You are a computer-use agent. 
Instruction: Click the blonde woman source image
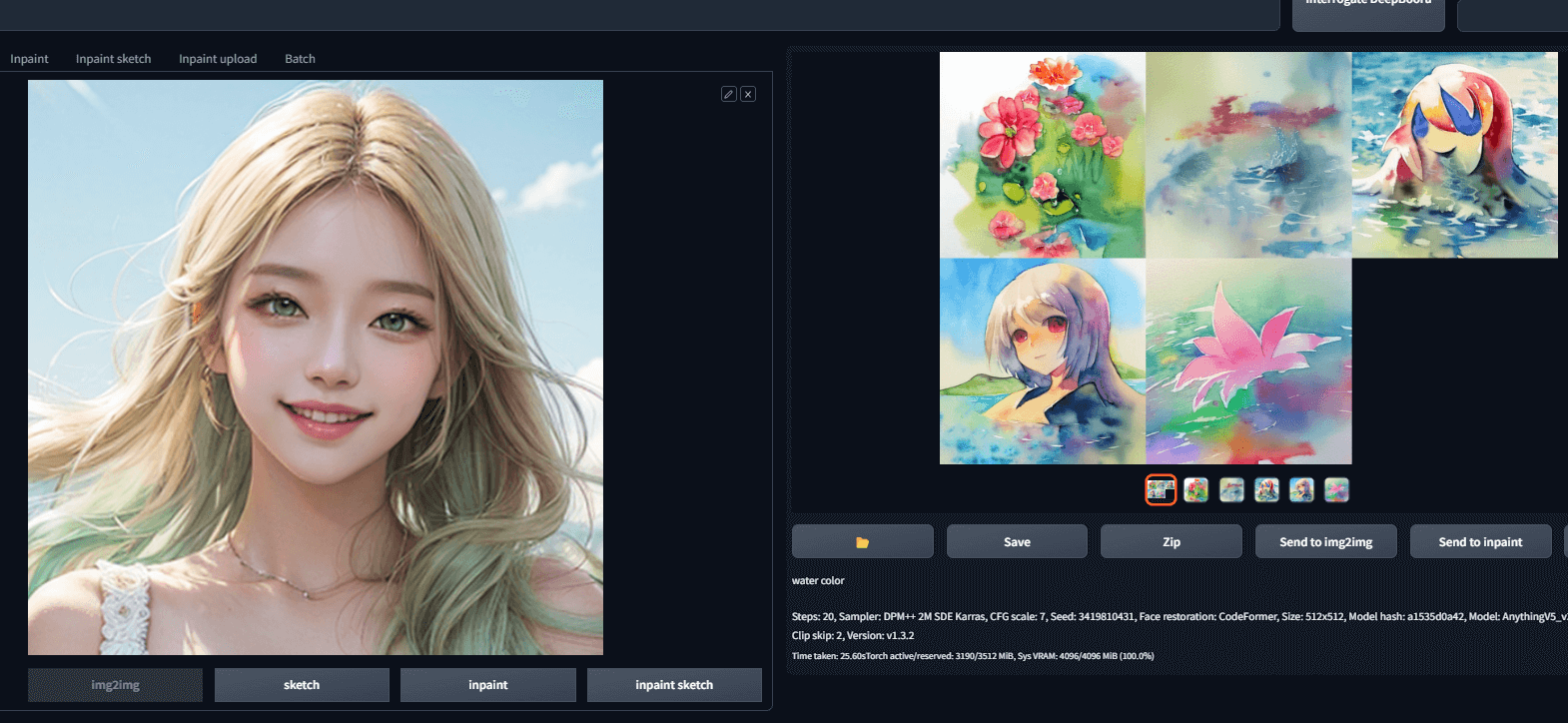pos(316,367)
